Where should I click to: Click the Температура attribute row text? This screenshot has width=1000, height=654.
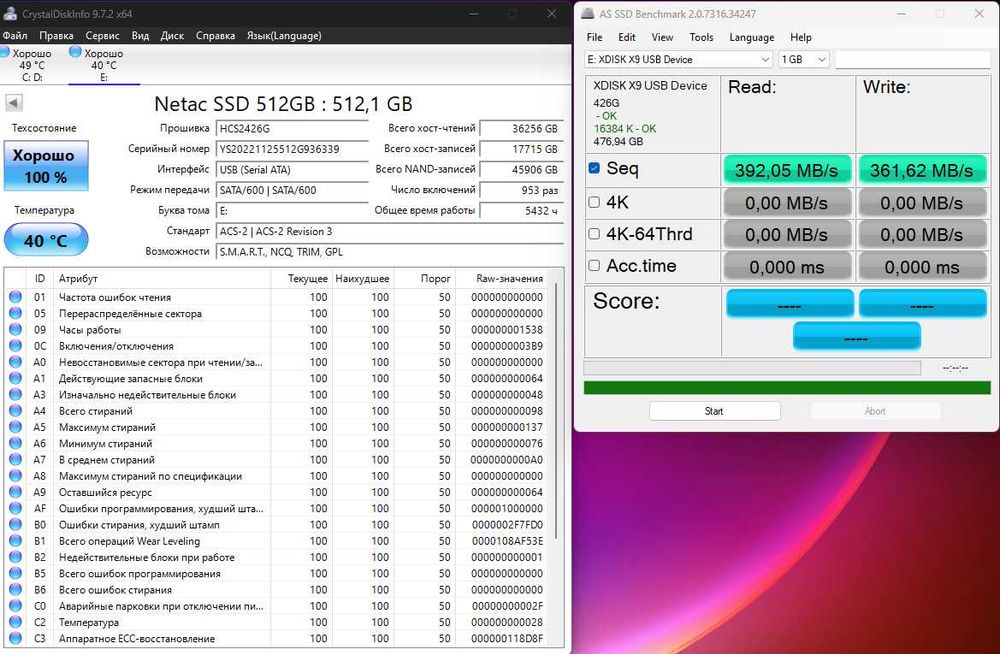coord(89,622)
